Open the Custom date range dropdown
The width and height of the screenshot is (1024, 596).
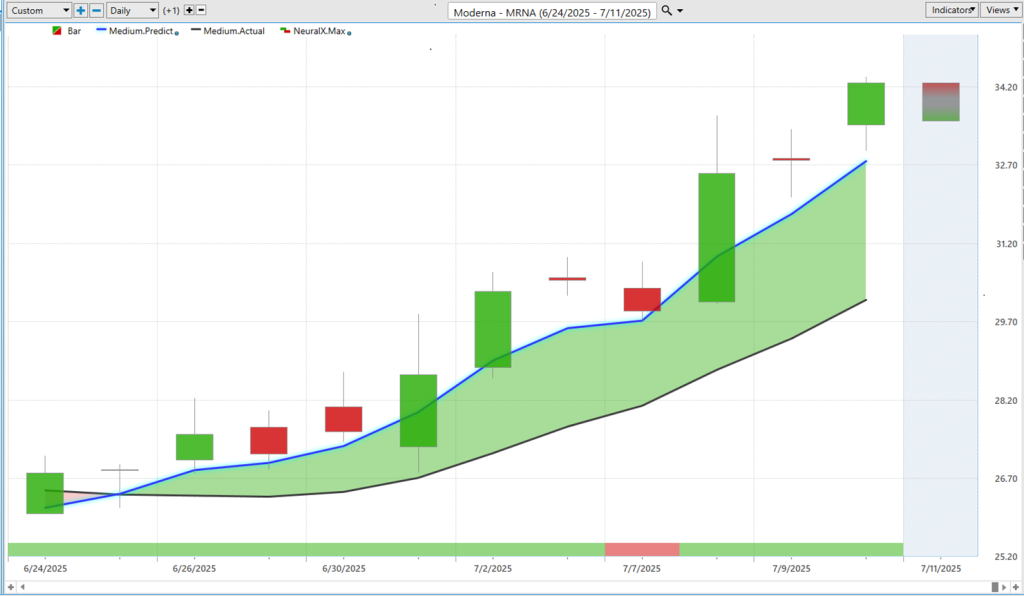point(39,10)
